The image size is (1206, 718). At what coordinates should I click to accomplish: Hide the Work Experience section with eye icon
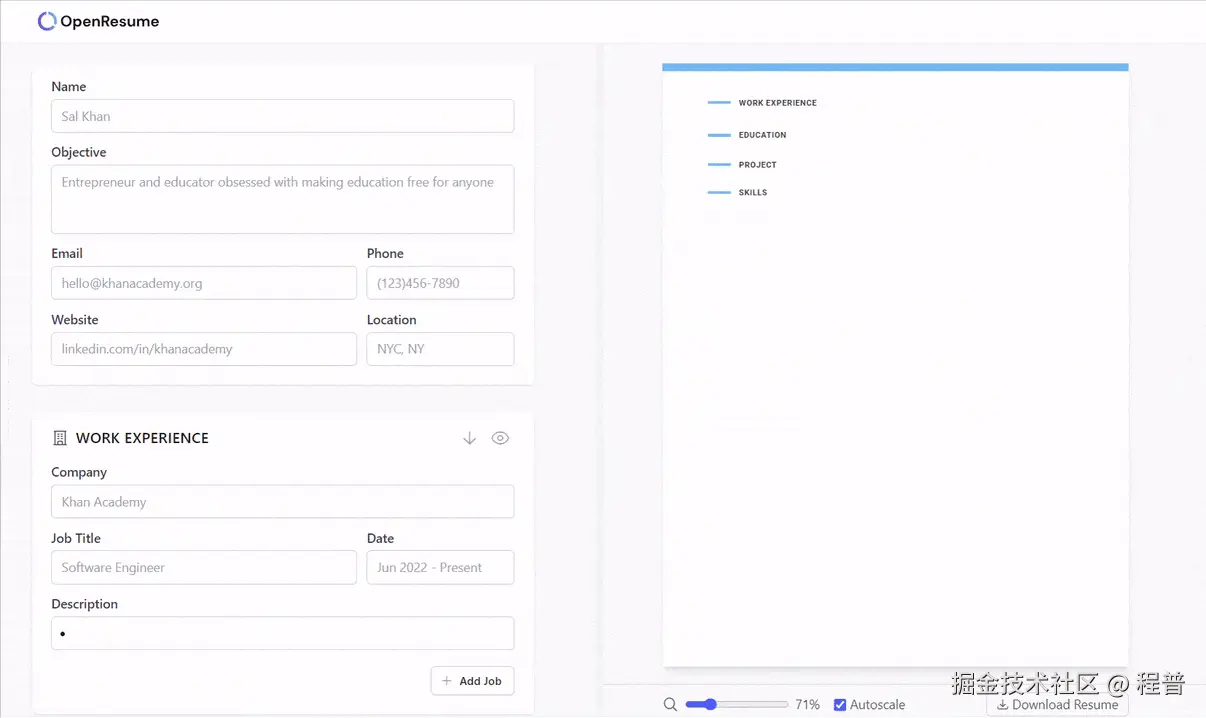500,438
